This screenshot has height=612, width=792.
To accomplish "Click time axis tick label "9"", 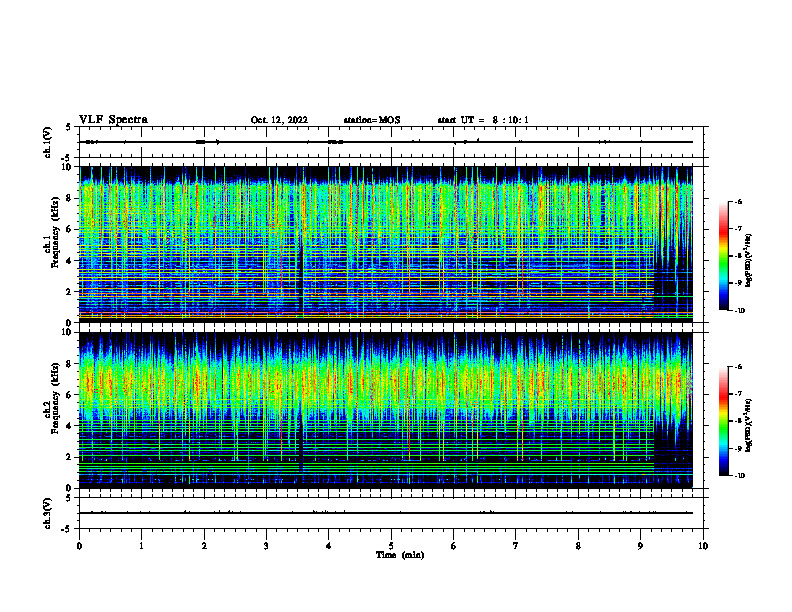I will [640, 546].
